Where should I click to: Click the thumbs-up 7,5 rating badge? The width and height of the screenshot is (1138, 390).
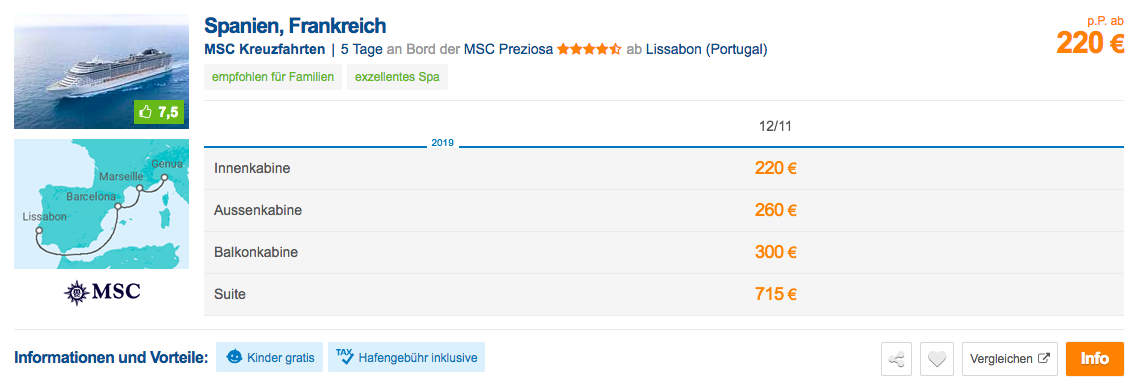tap(160, 112)
